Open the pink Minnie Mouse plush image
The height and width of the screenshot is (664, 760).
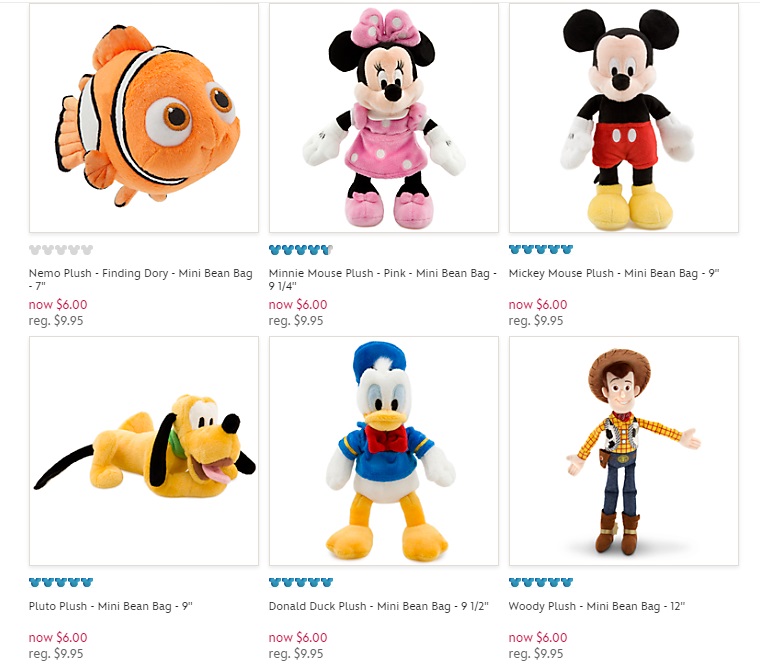point(384,118)
